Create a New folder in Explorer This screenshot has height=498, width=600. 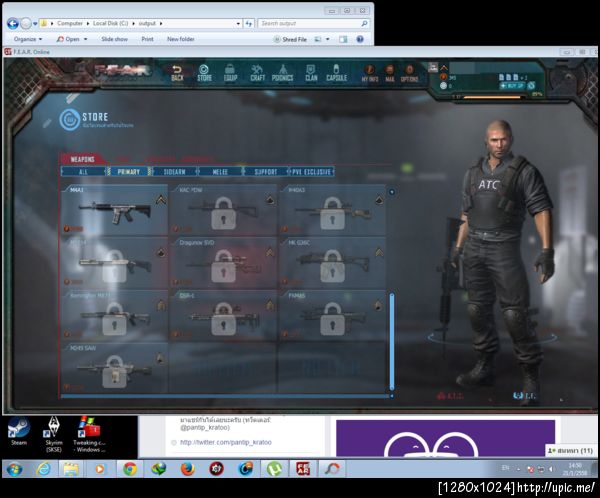click(x=181, y=39)
